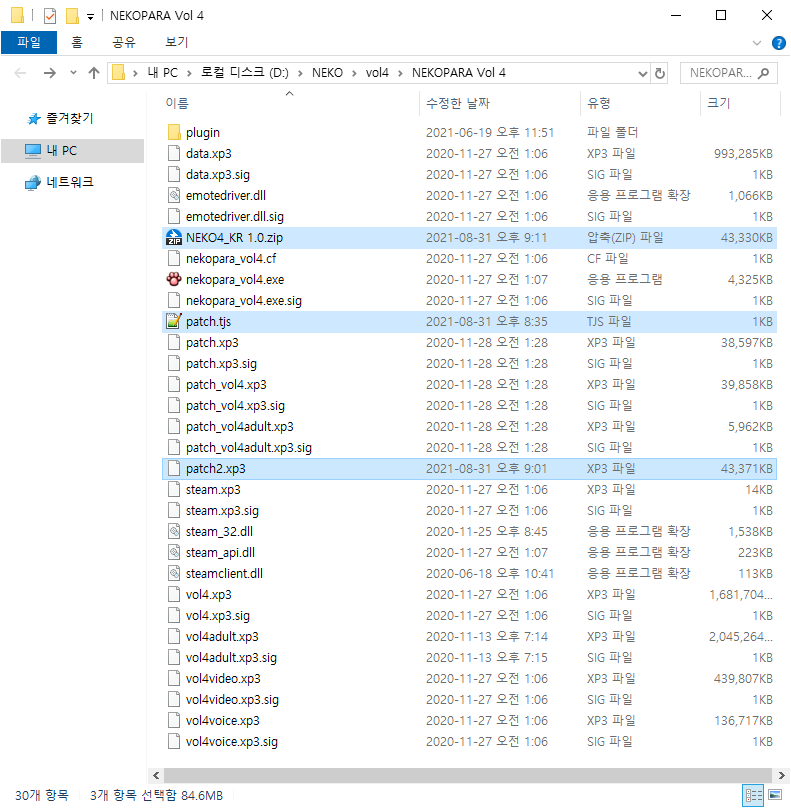The image size is (791, 808).
Task: Open the plugin folder icon
Action: point(174,132)
